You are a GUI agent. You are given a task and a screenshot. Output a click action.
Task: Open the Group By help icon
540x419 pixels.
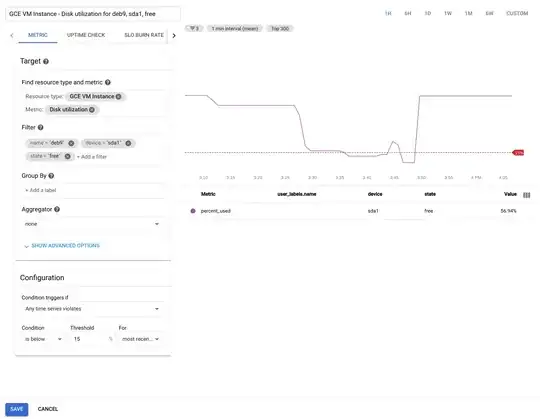click(x=51, y=176)
